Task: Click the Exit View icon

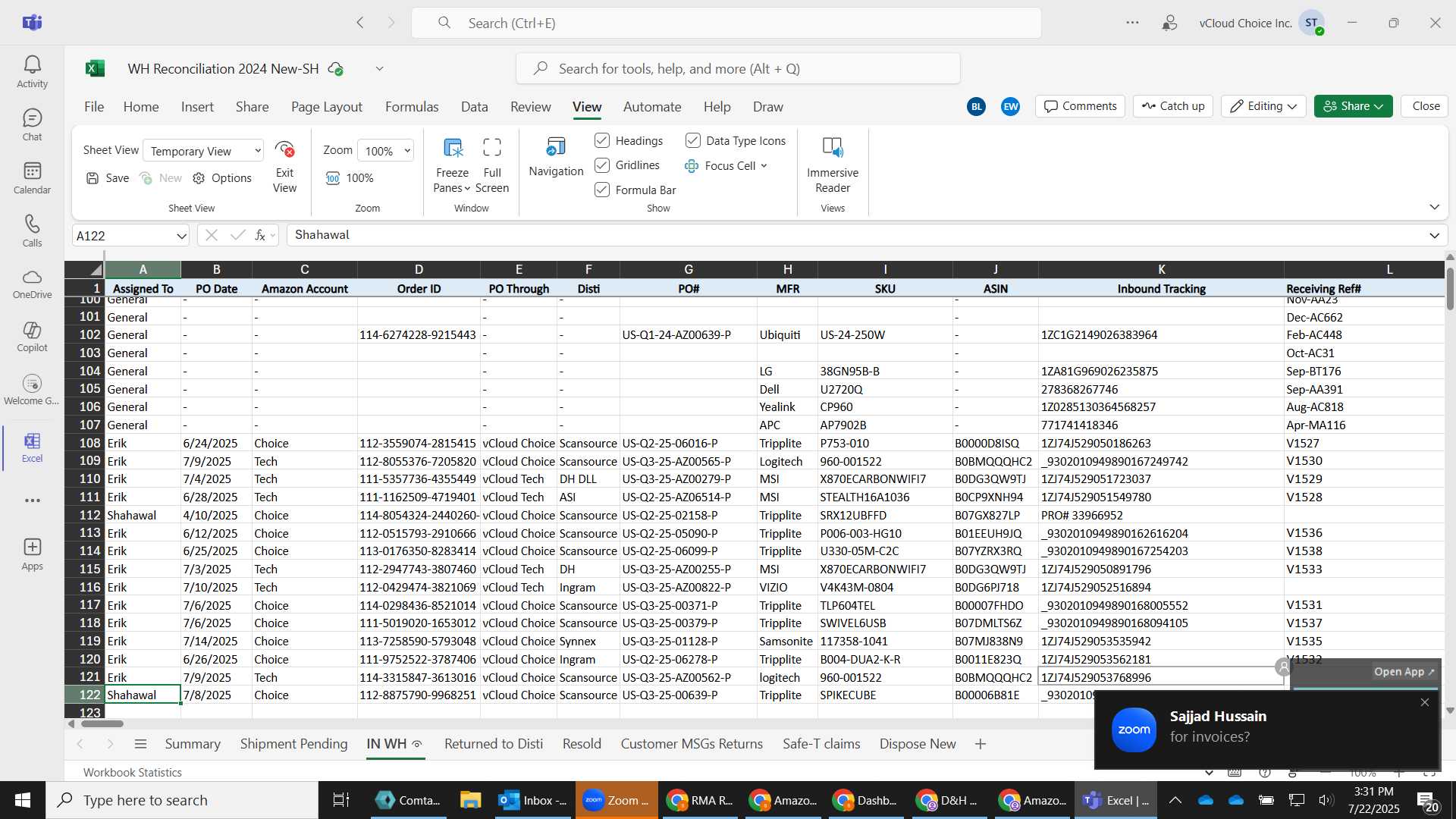Action: click(x=284, y=149)
